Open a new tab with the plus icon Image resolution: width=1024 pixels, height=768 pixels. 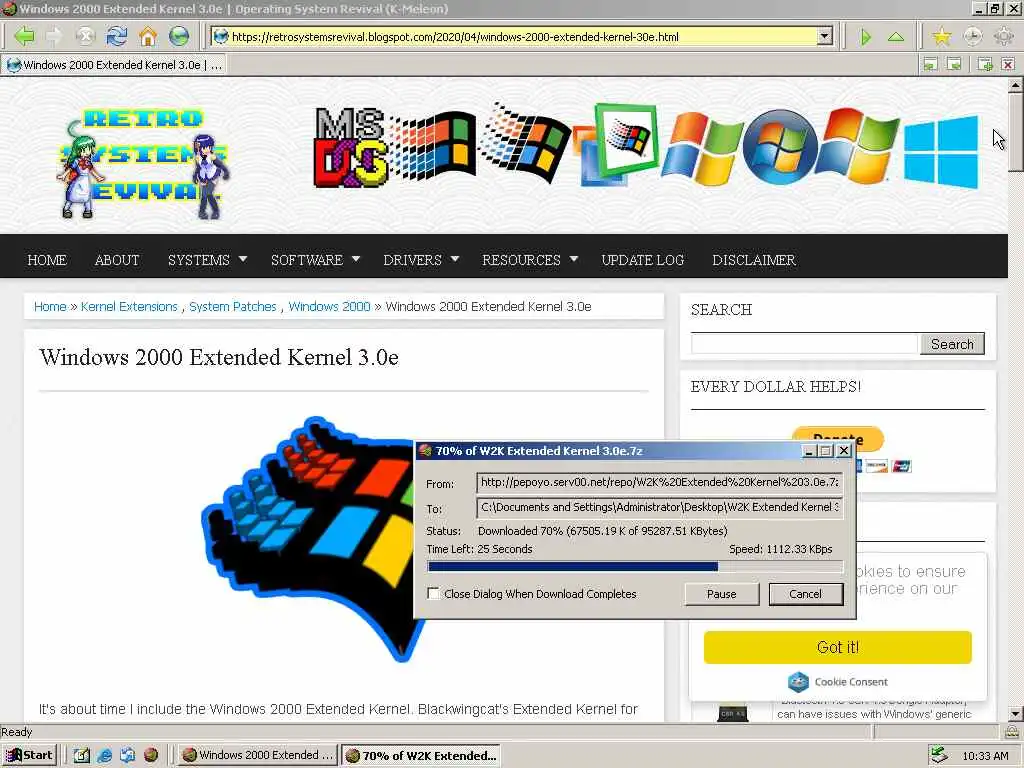point(985,64)
